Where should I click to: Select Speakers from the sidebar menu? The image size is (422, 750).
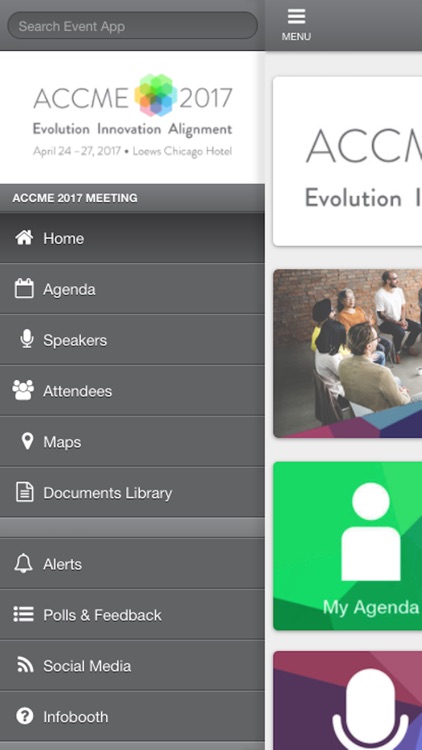tap(132, 340)
